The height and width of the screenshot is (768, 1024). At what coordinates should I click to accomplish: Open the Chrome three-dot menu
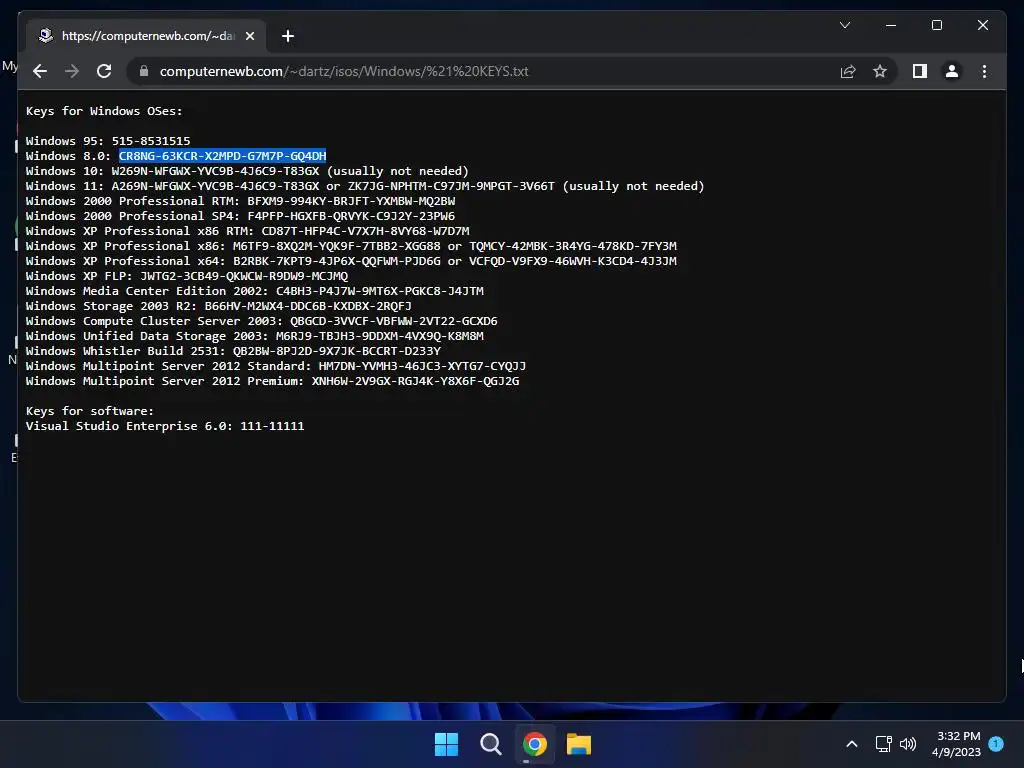(984, 71)
